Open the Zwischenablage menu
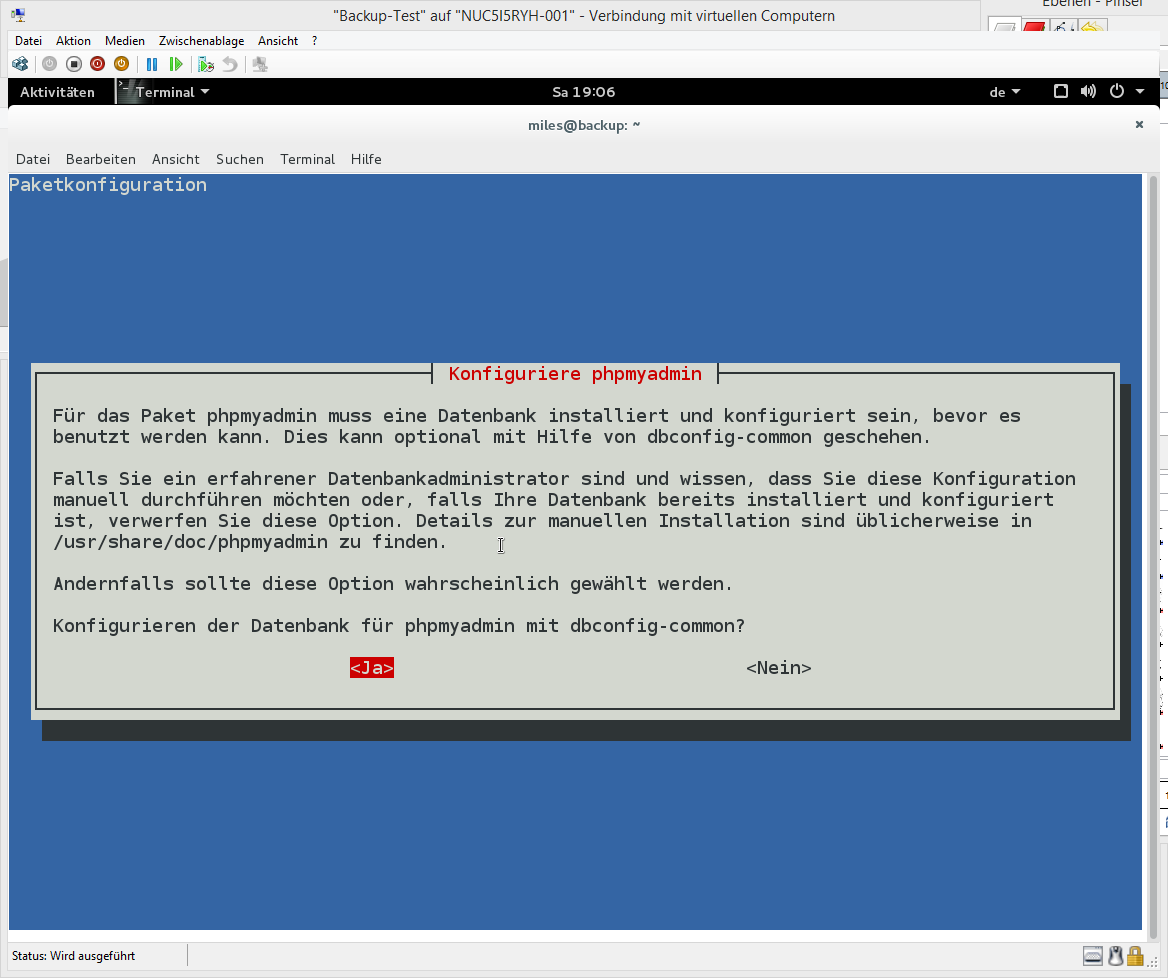The width and height of the screenshot is (1168, 978). [x=201, y=41]
